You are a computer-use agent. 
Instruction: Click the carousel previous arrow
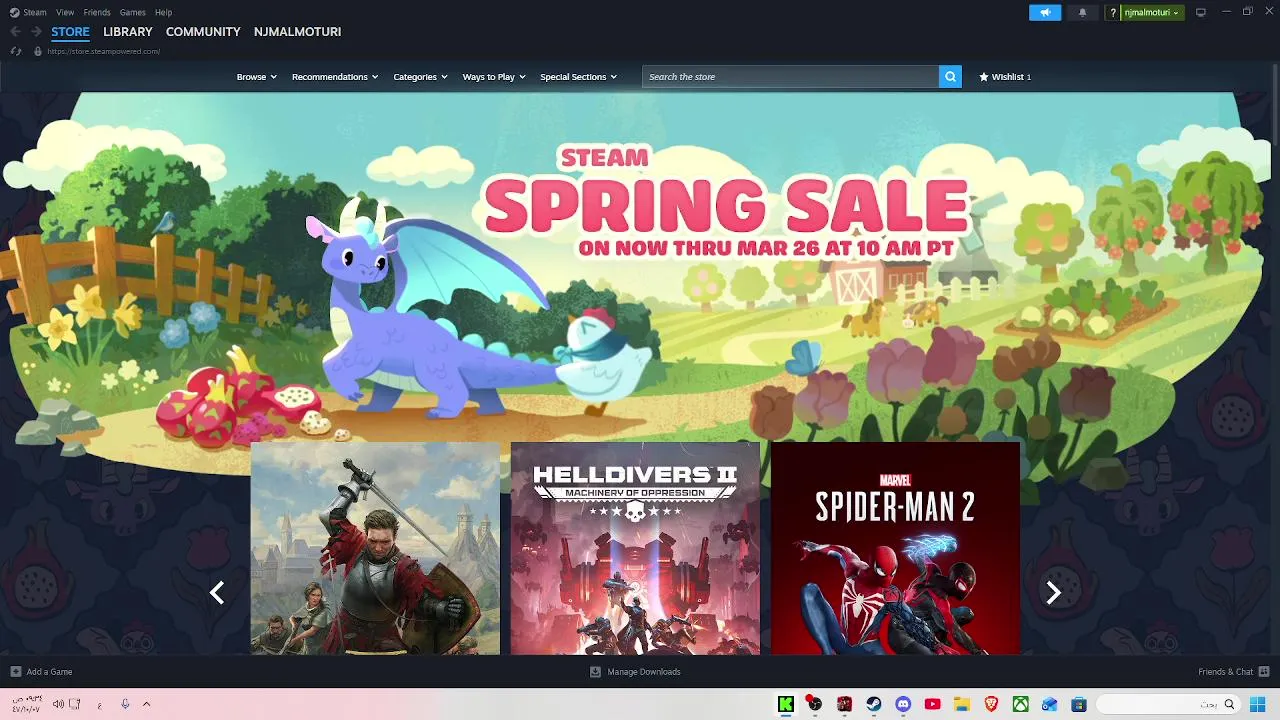217,593
